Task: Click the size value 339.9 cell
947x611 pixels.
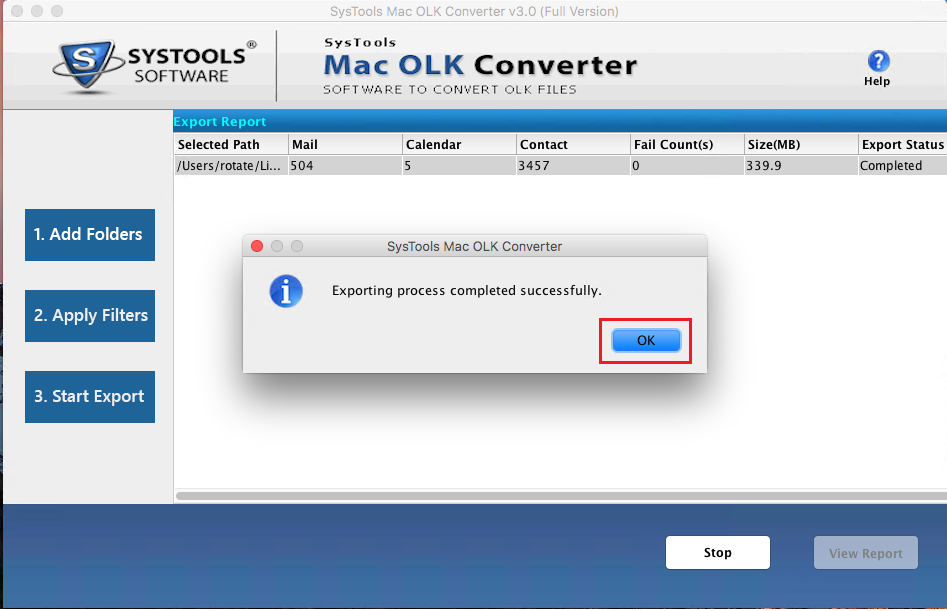Action: point(801,166)
